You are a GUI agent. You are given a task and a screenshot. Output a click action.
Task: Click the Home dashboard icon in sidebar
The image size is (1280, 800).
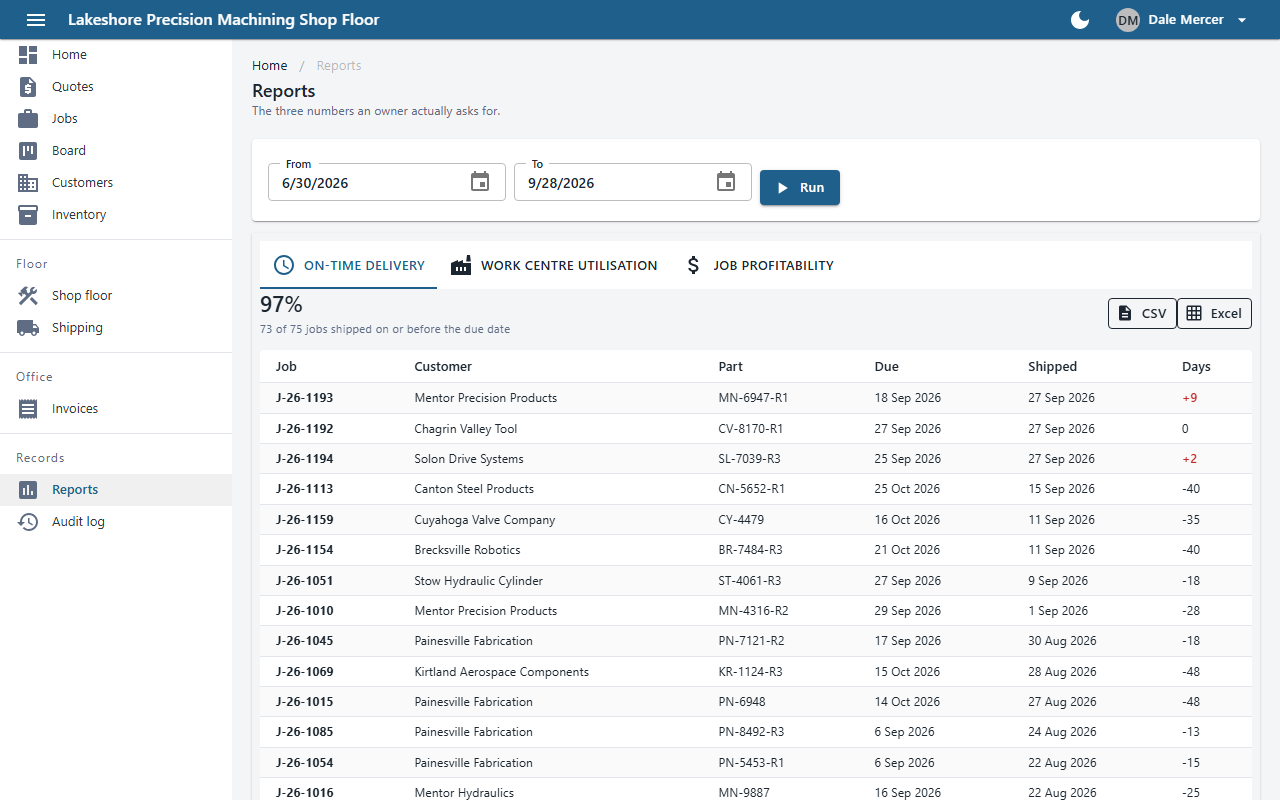[28, 55]
